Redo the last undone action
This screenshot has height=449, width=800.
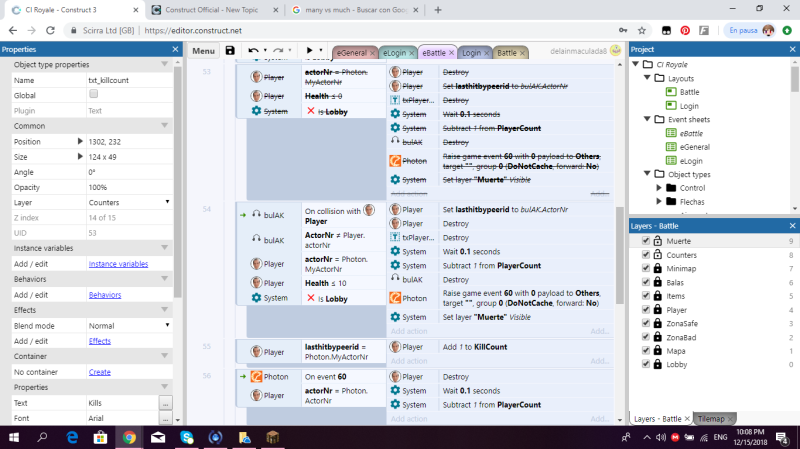[278, 51]
